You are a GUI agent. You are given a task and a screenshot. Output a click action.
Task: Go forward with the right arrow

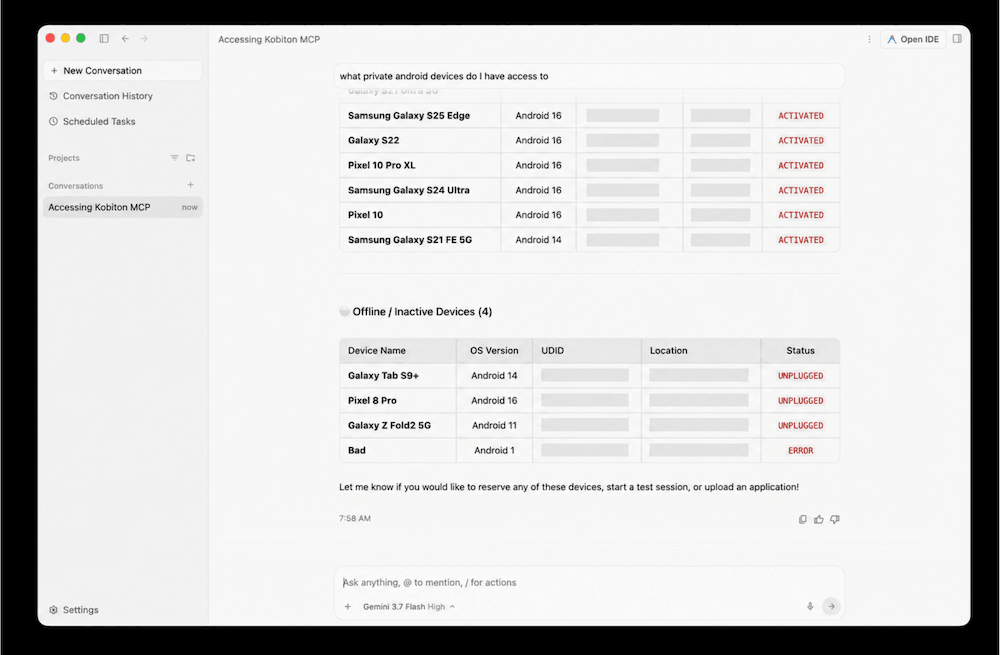[144, 38]
